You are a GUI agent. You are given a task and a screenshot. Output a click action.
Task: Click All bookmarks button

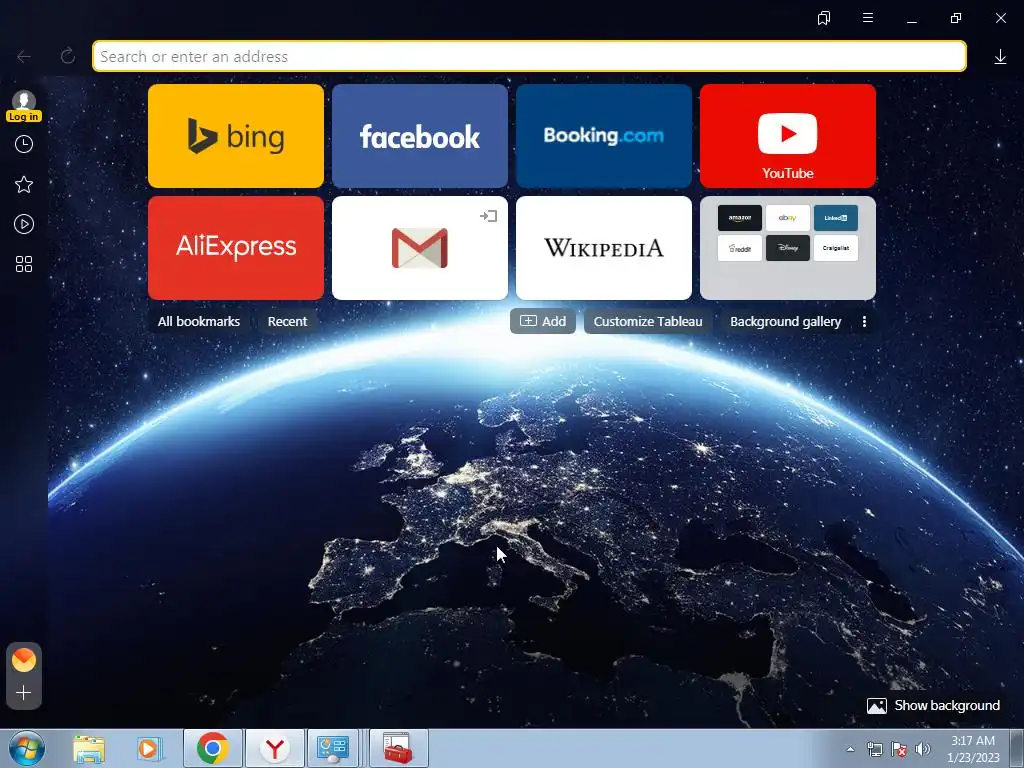199,321
